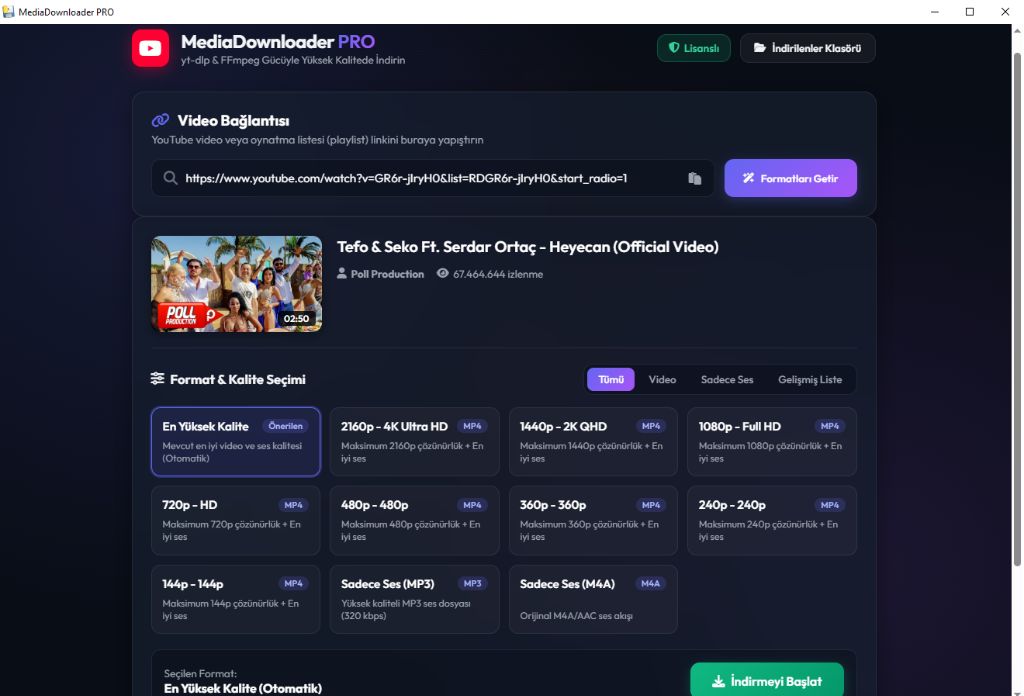The image size is (1024, 696).
Task: Click the paste clipboard icon in URL field
Action: coord(694,178)
